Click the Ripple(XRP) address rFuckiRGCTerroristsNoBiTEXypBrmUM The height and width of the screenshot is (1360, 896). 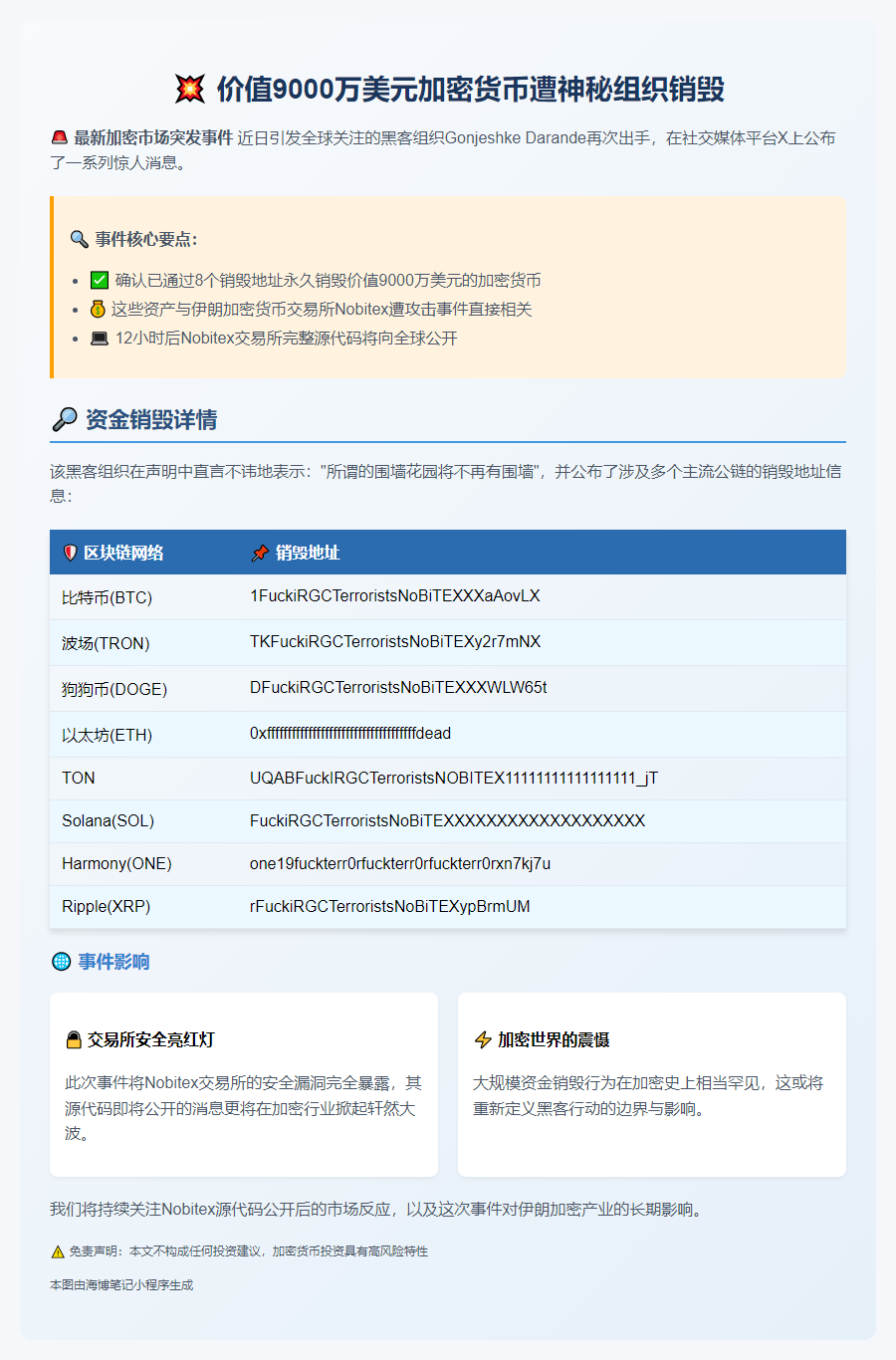[x=389, y=907]
